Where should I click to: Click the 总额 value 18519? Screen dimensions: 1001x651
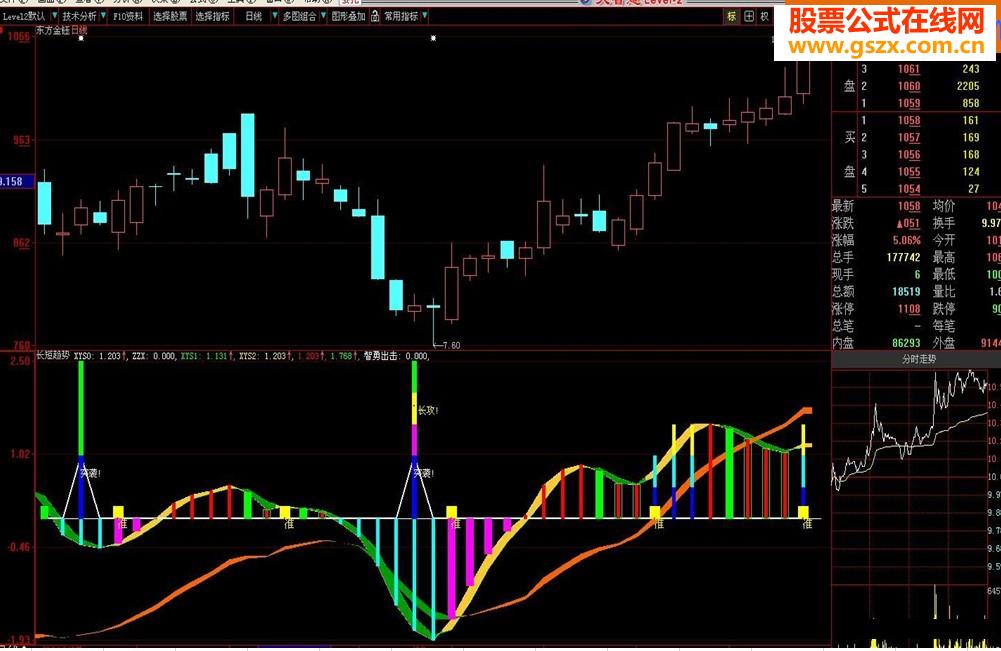click(x=906, y=292)
